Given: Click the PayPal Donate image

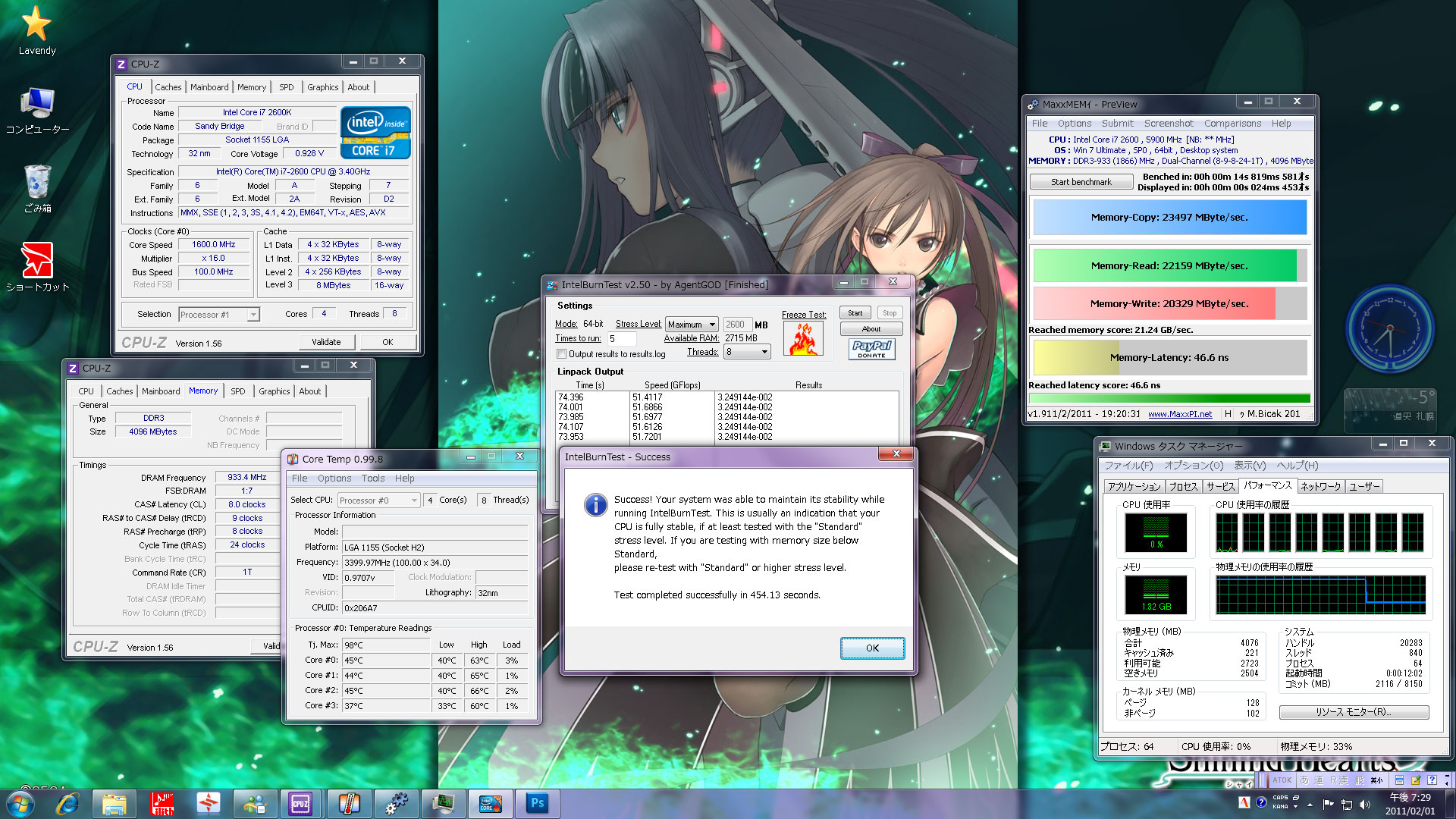Looking at the screenshot, I should [x=871, y=349].
